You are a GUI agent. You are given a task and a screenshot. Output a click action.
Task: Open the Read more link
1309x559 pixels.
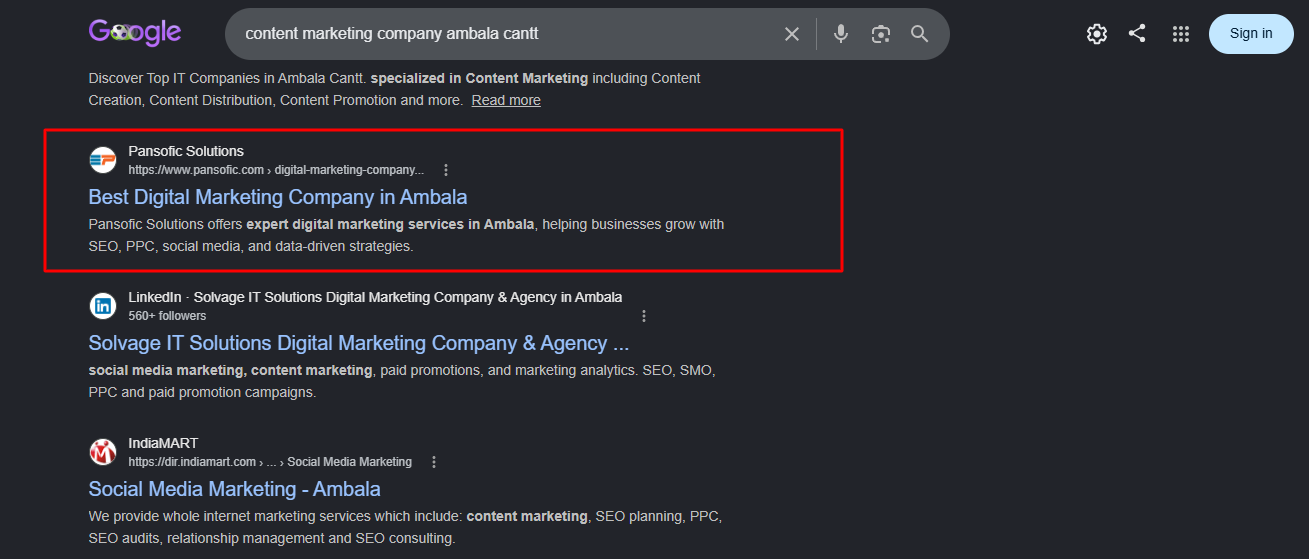point(506,100)
